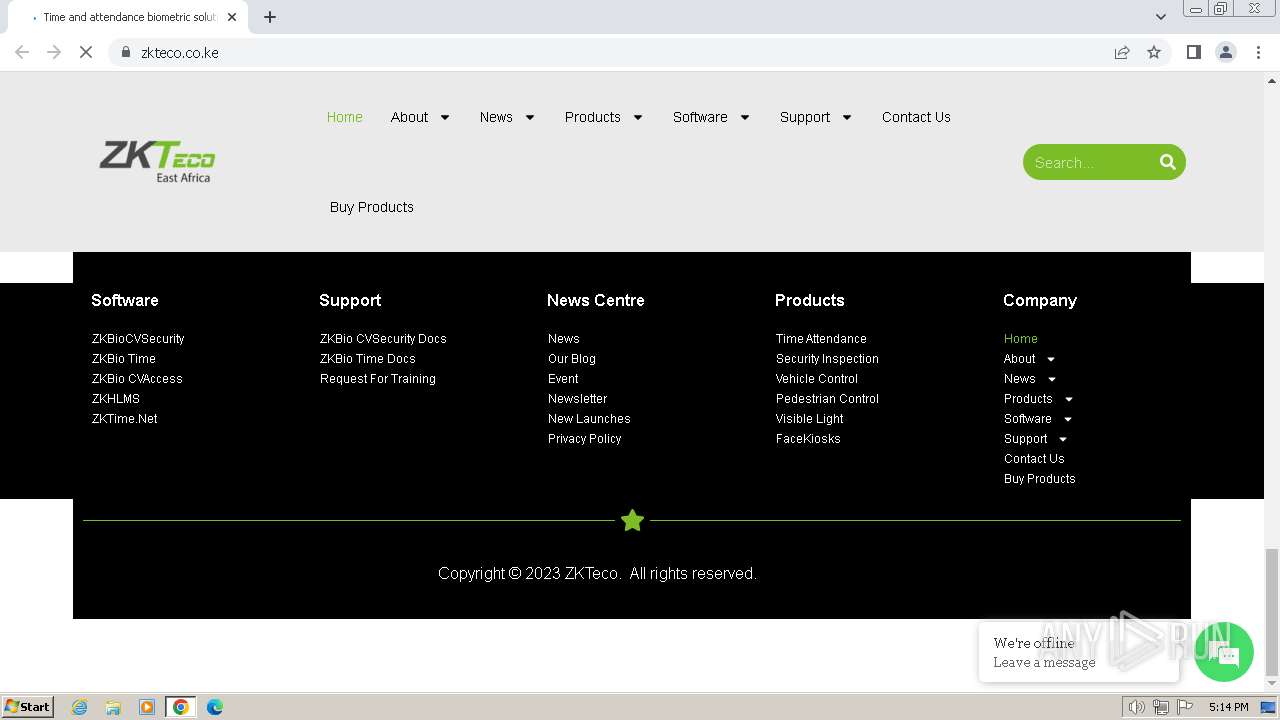This screenshot has height=720, width=1280.
Task: Click Request For Training link
Action: pyautogui.click(x=378, y=379)
